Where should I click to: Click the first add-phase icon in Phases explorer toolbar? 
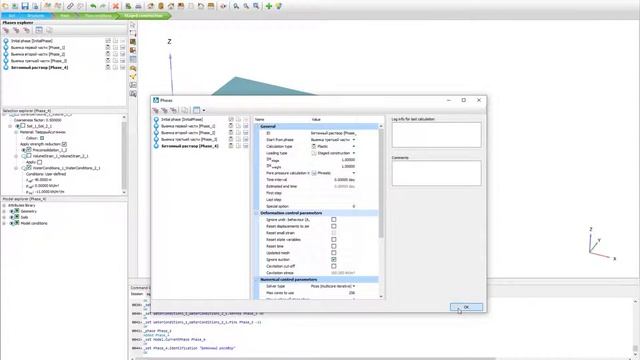[6, 30]
